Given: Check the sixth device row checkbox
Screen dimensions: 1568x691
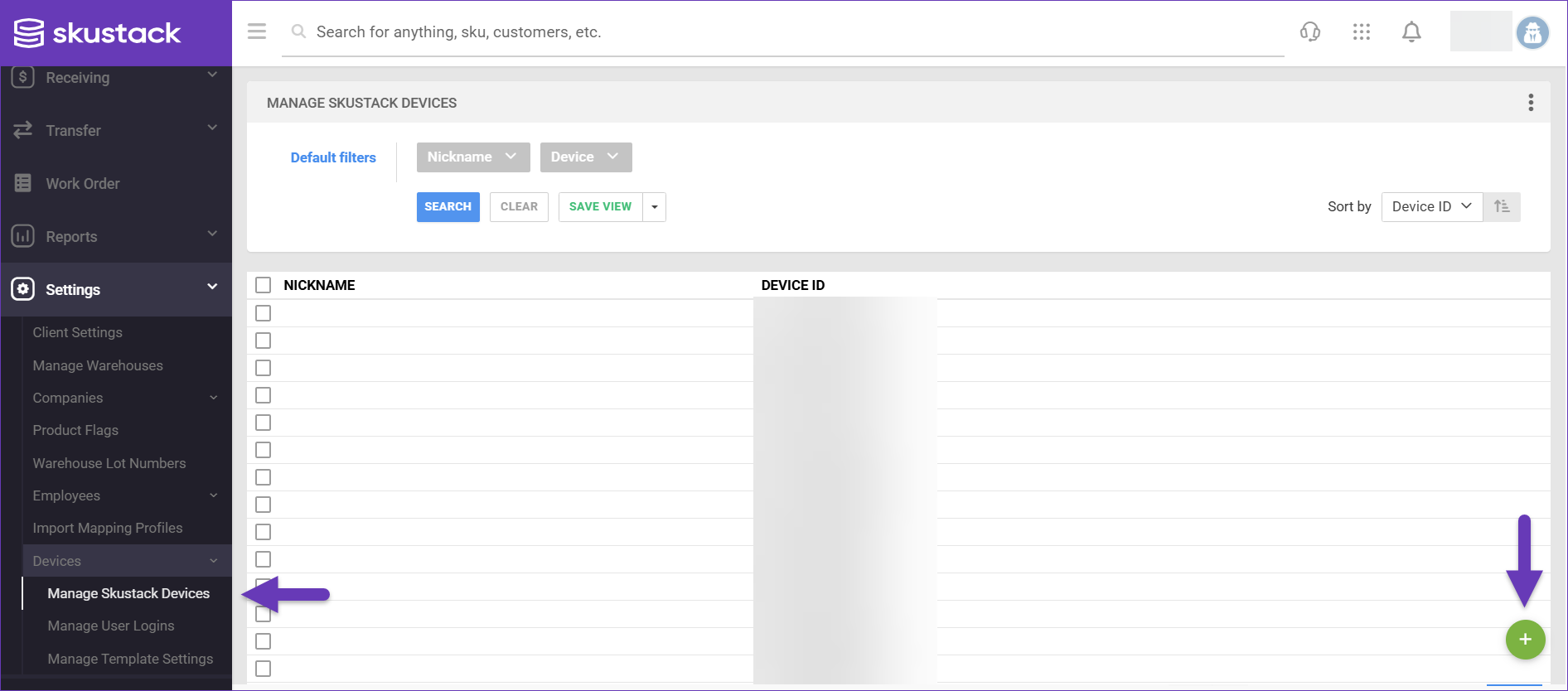Looking at the screenshot, I should pos(264,450).
